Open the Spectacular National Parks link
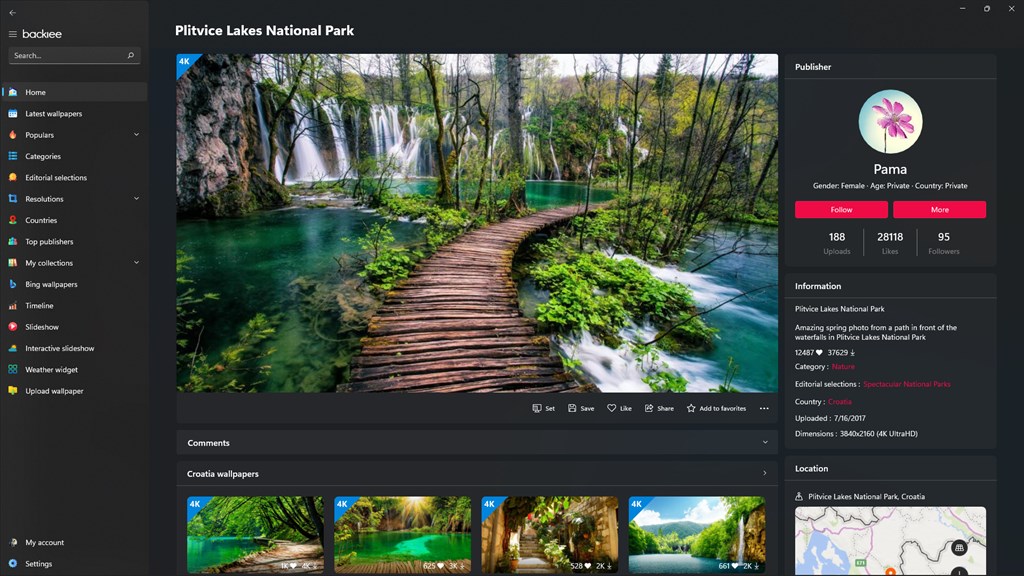1024x576 pixels. [906, 384]
